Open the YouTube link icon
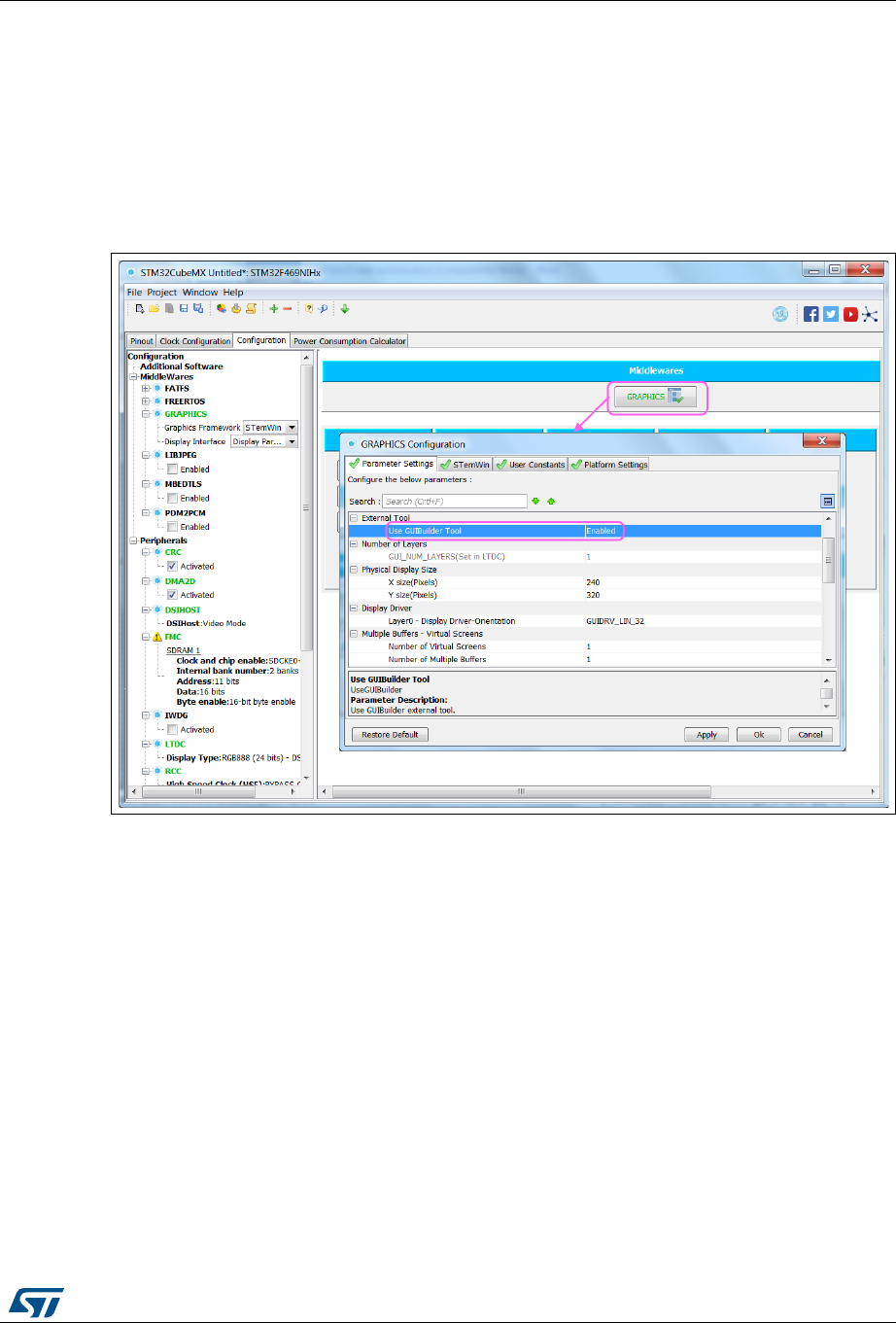 pos(850,314)
